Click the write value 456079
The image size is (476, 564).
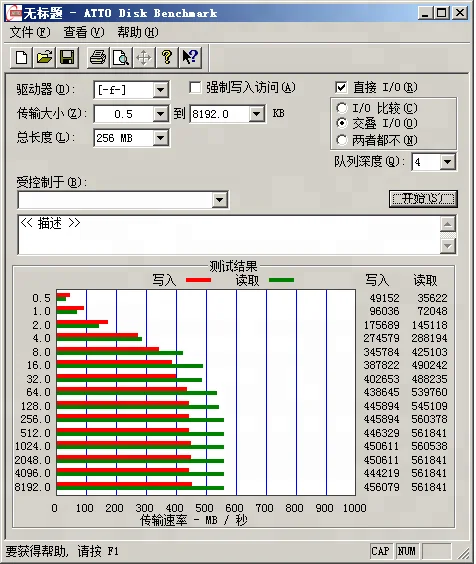coord(381,487)
